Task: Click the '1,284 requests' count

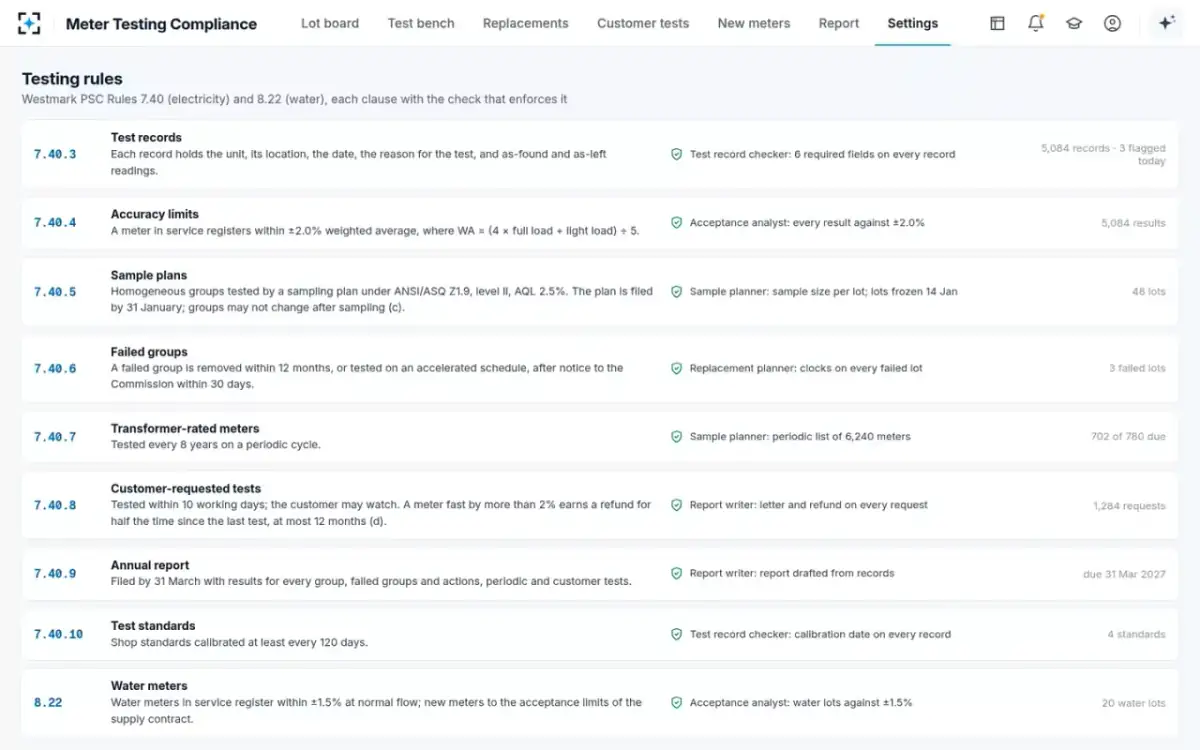Action: click(x=1129, y=506)
